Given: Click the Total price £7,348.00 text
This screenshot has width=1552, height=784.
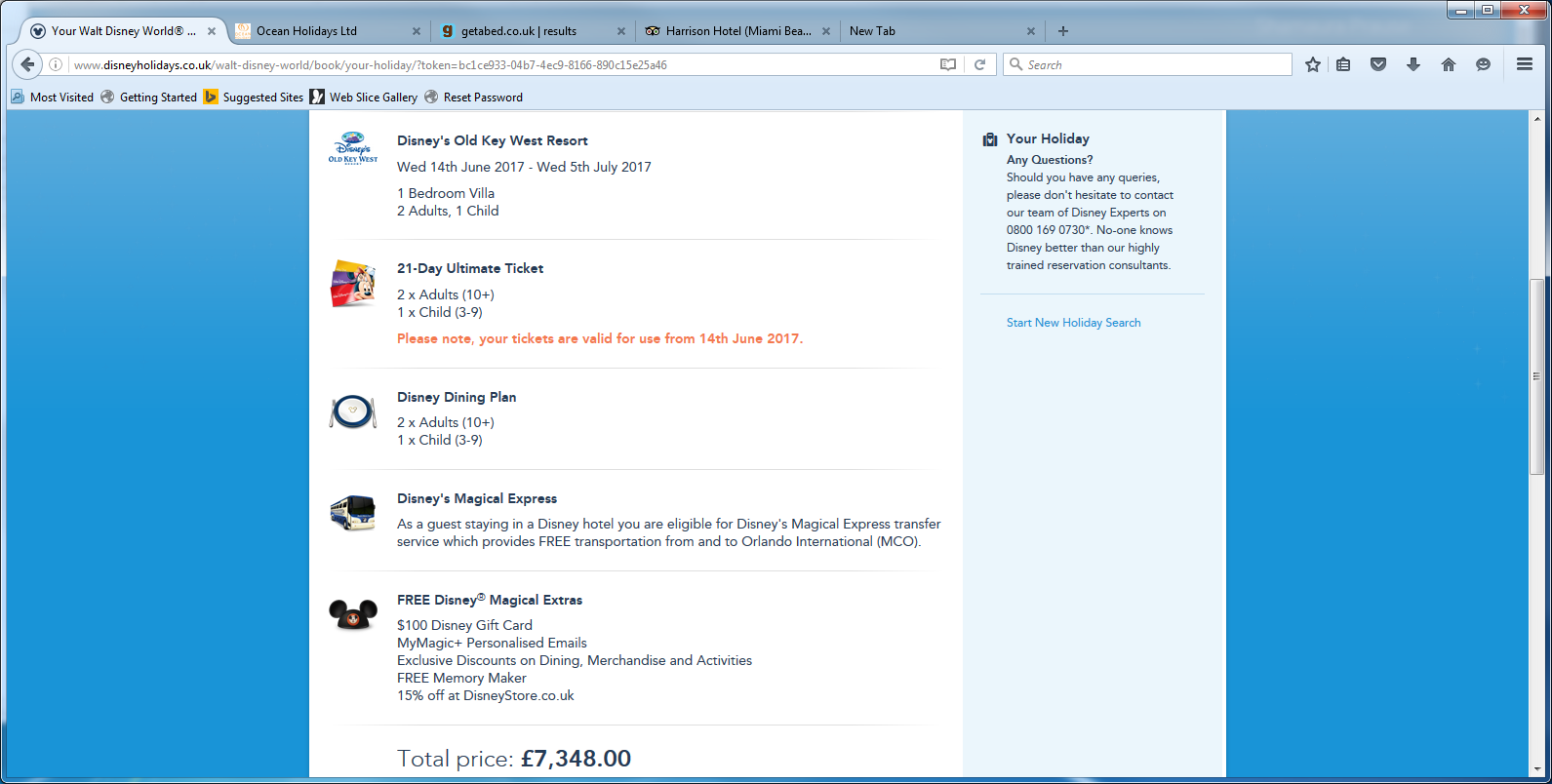Looking at the screenshot, I should (x=514, y=759).
